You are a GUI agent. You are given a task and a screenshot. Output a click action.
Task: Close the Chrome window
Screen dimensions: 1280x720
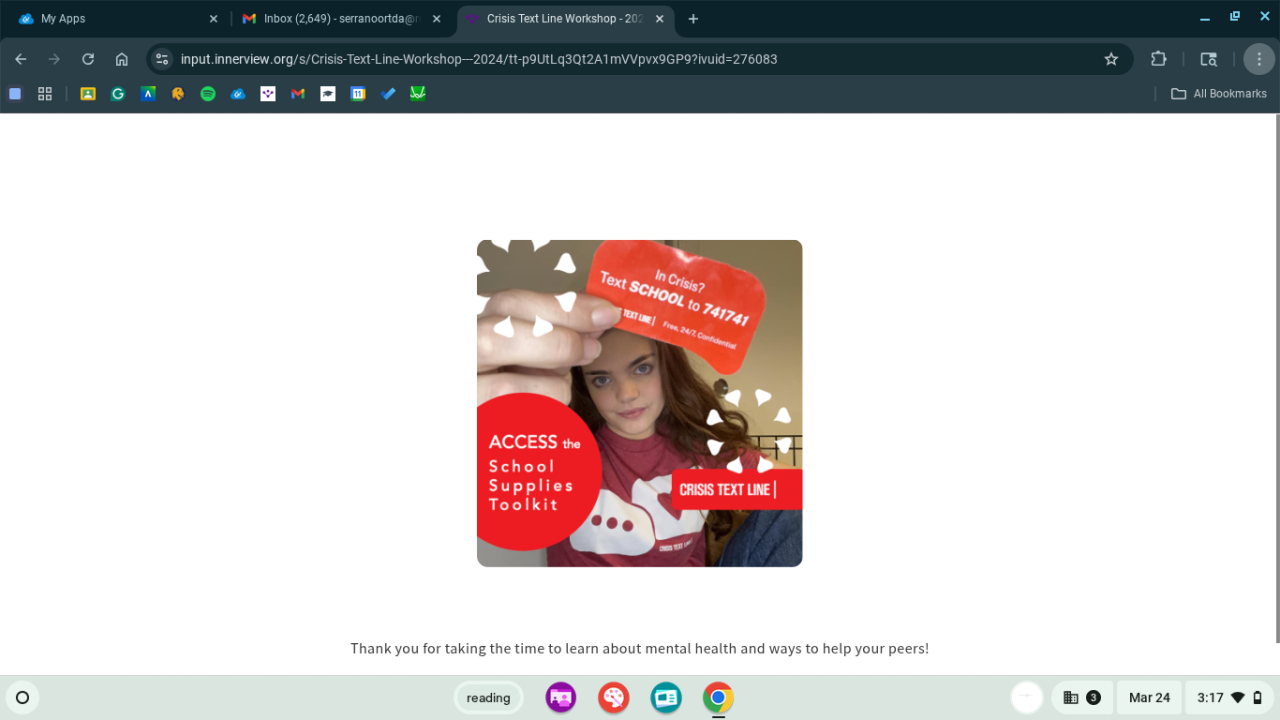(1264, 18)
